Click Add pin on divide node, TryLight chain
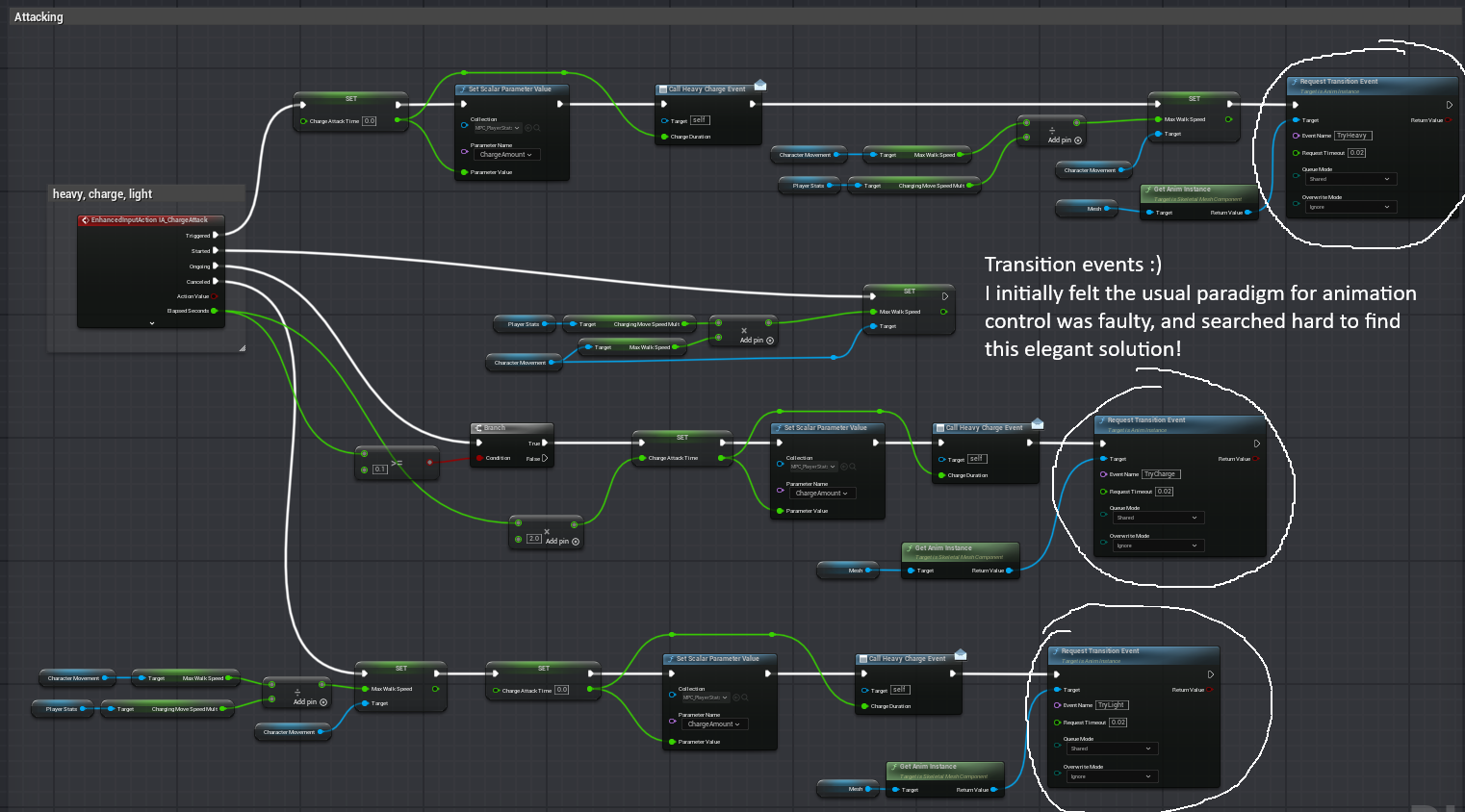This screenshot has height=812, width=1465. (x=310, y=702)
